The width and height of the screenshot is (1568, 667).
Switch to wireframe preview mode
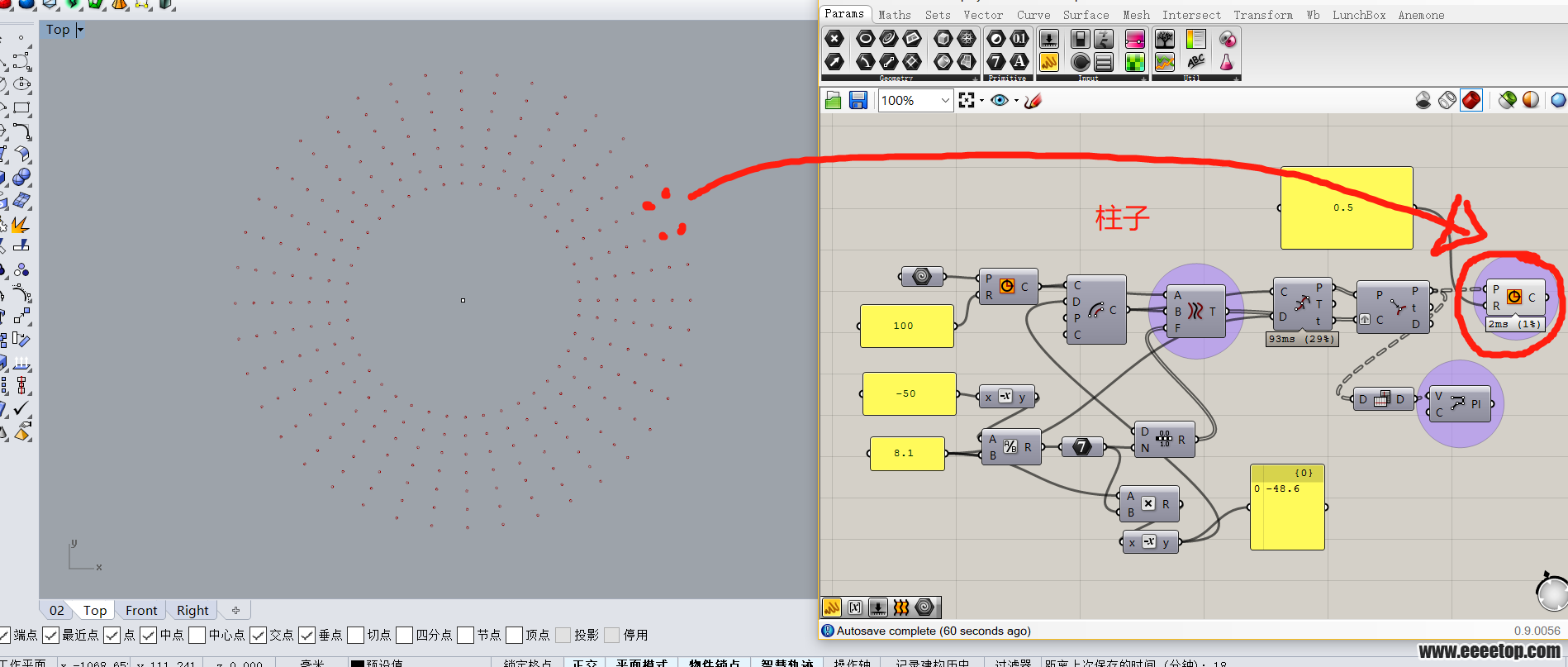pos(1447,100)
